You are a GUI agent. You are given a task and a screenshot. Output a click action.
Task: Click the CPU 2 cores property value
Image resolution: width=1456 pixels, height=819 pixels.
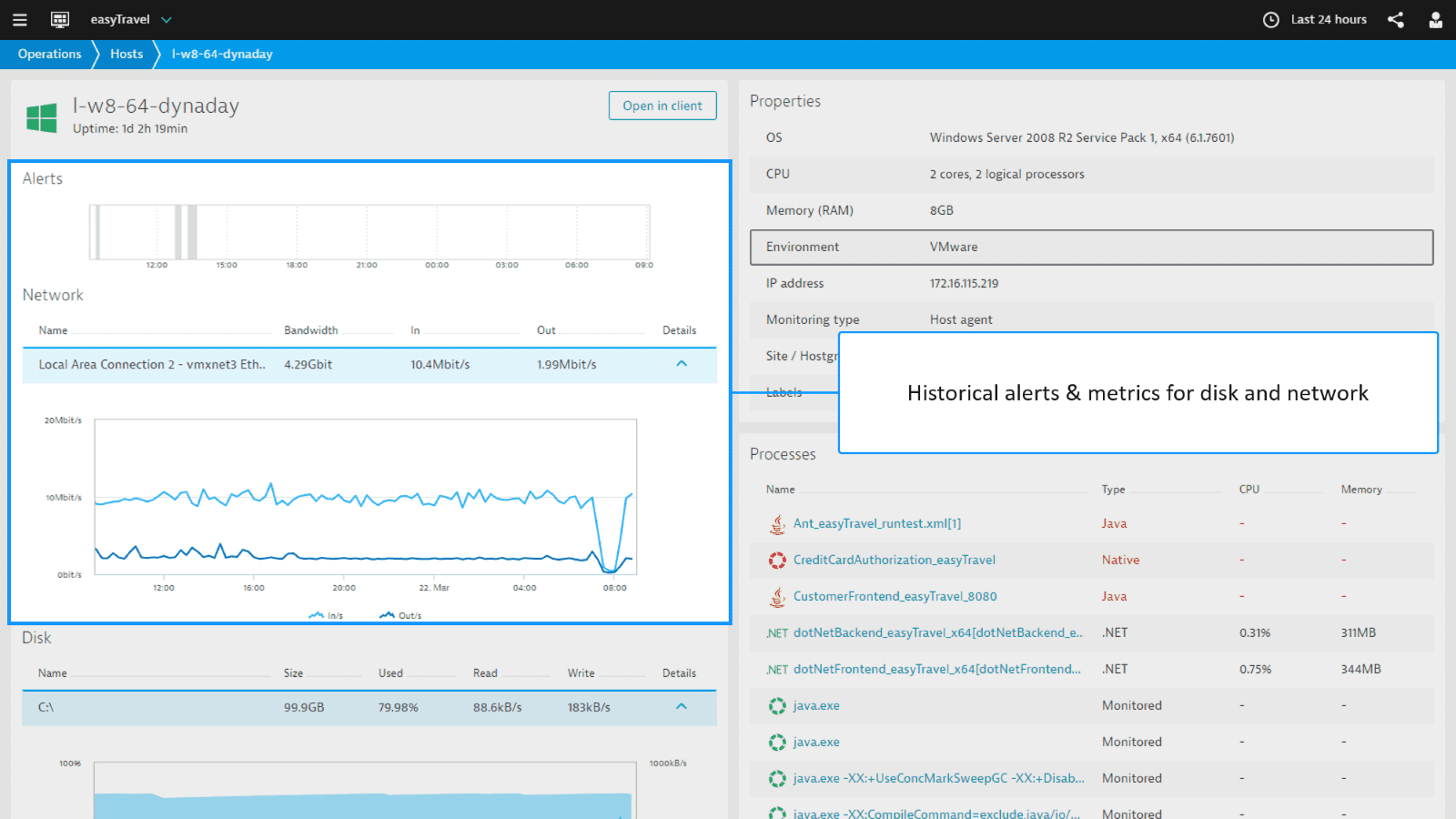pos(1006,174)
